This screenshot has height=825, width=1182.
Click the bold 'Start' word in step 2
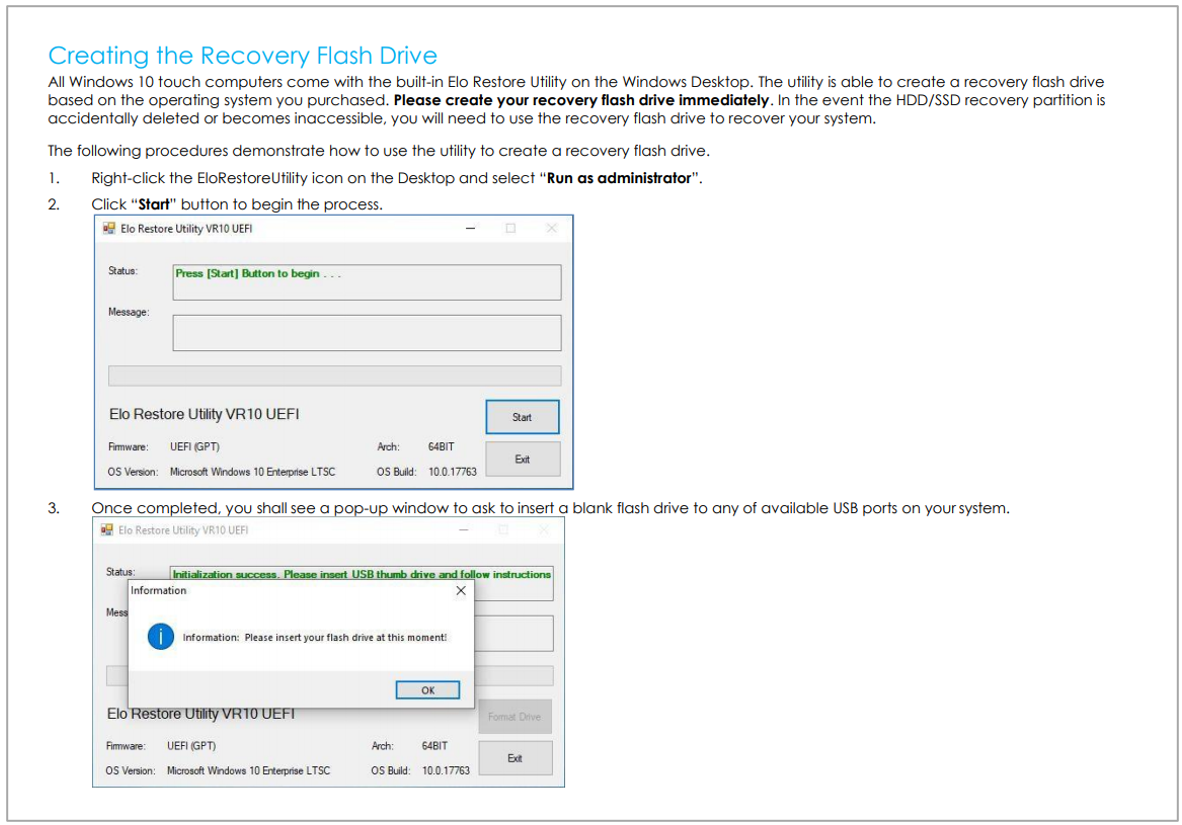(154, 204)
